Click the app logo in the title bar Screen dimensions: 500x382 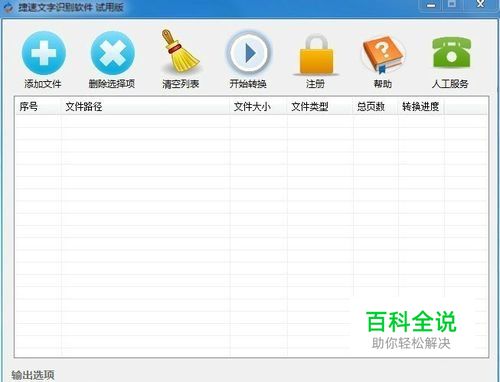click(x=8, y=7)
